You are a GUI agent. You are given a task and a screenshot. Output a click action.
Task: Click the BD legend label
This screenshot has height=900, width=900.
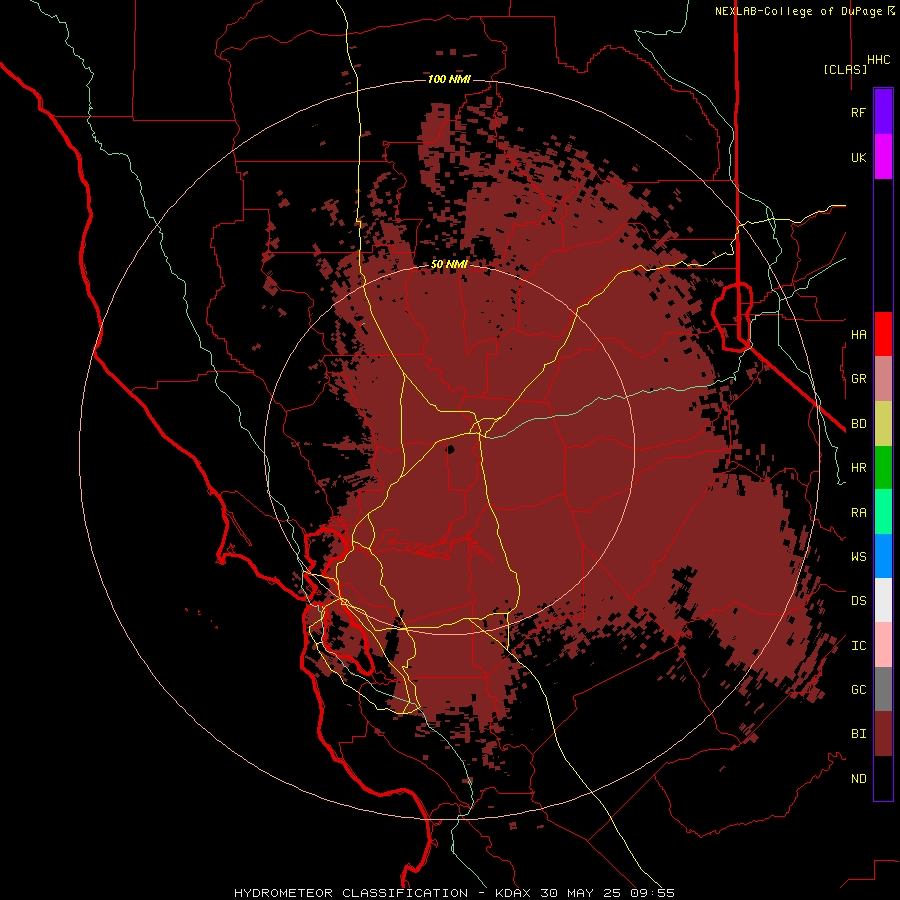pyautogui.click(x=858, y=424)
